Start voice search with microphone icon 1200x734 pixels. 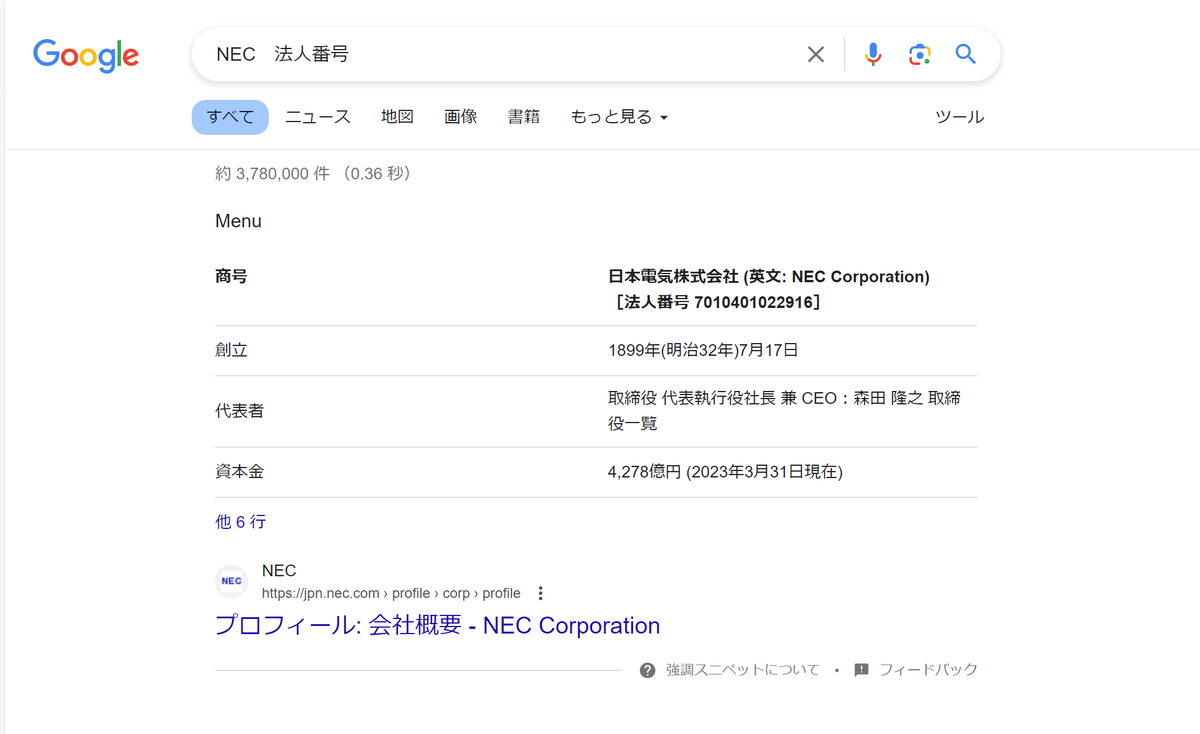[x=873, y=54]
